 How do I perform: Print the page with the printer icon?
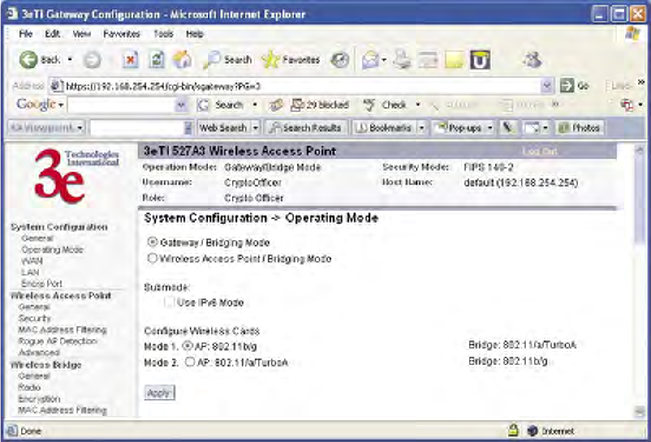pos(402,60)
